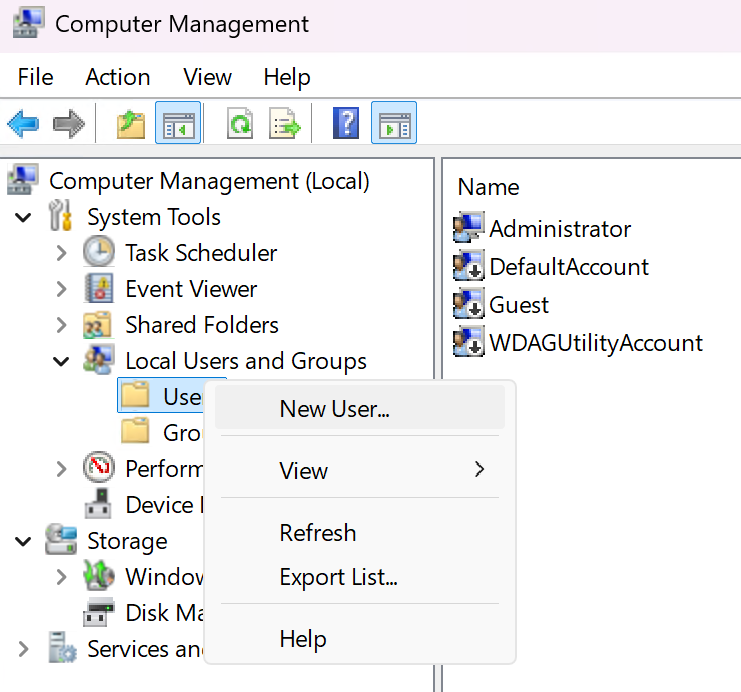Click the Name column header
The height and width of the screenshot is (692, 741).
(x=489, y=187)
